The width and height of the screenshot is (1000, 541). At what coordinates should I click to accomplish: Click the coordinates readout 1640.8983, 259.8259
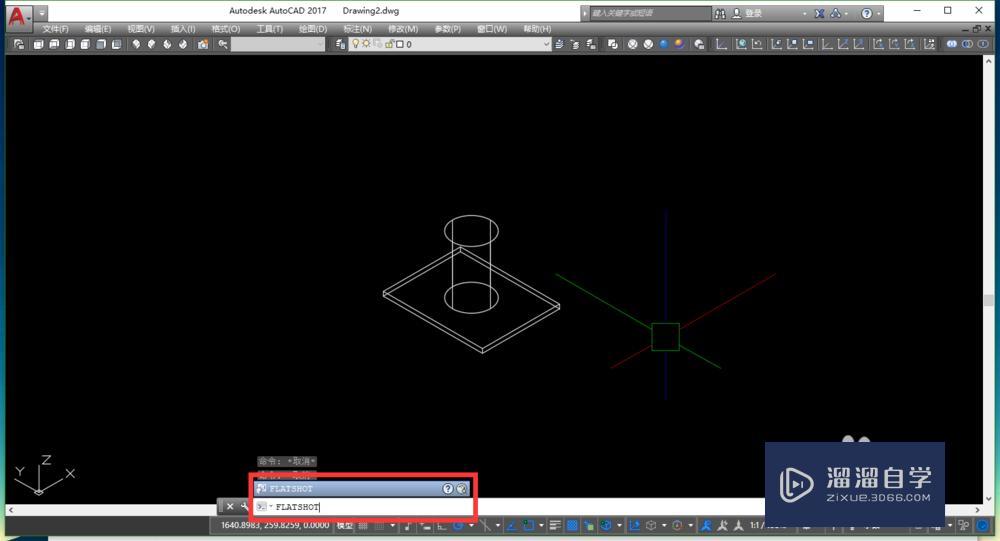[x=275, y=525]
